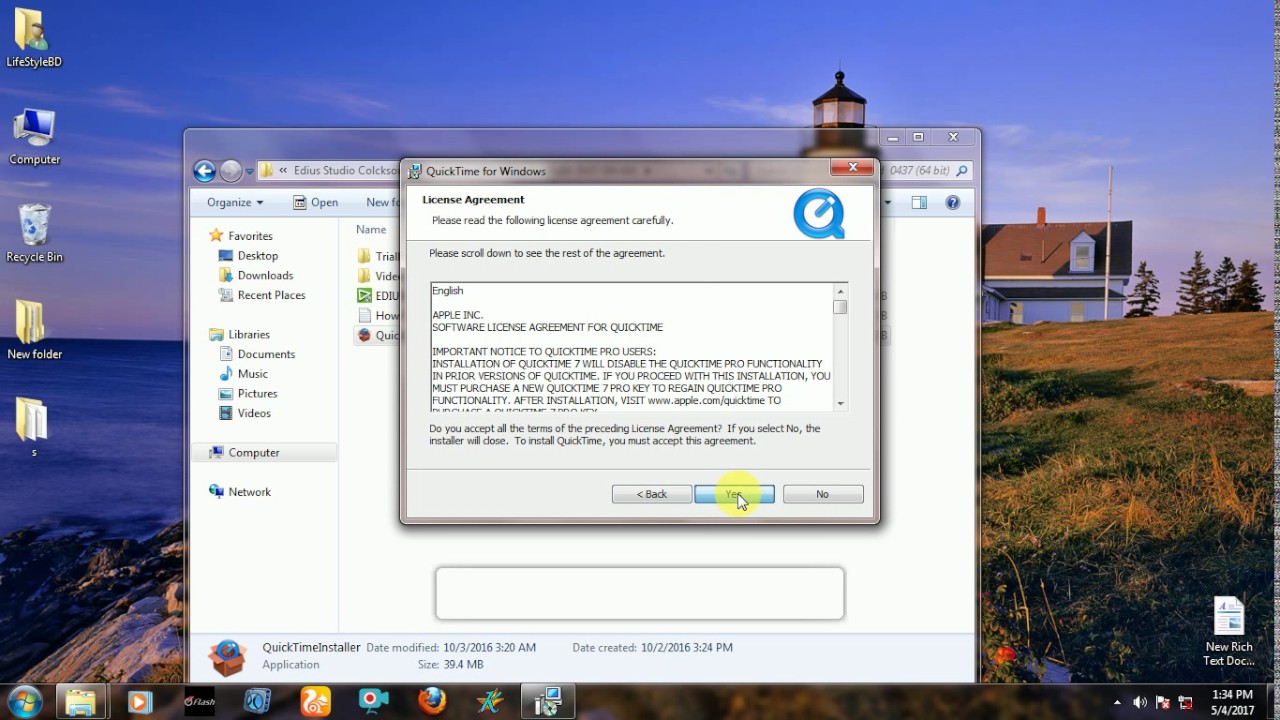Open the screen recorder taskbar icon
Screen dimensions: 1280x720
374,701
